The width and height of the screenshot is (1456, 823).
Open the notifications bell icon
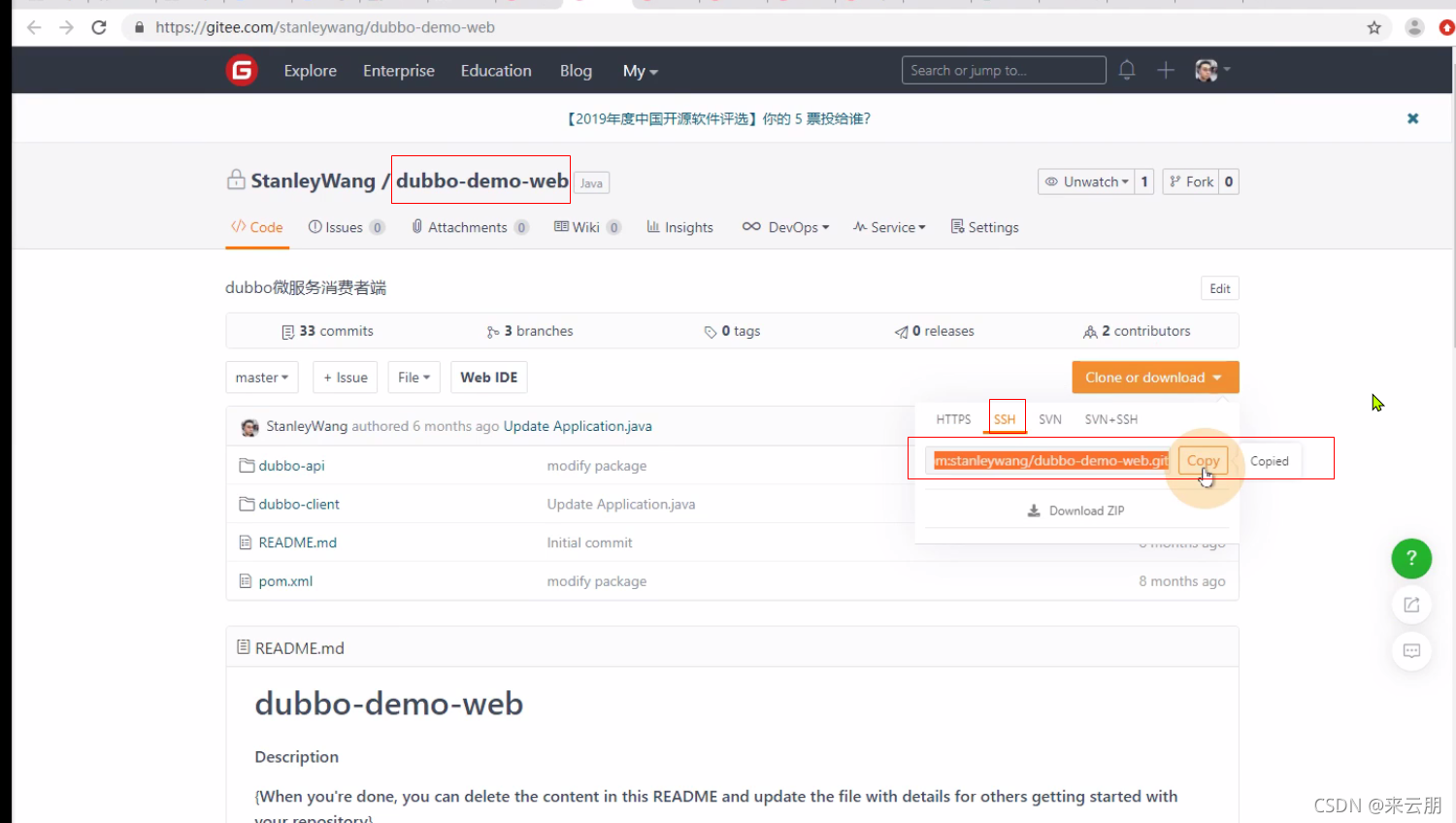click(1127, 70)
